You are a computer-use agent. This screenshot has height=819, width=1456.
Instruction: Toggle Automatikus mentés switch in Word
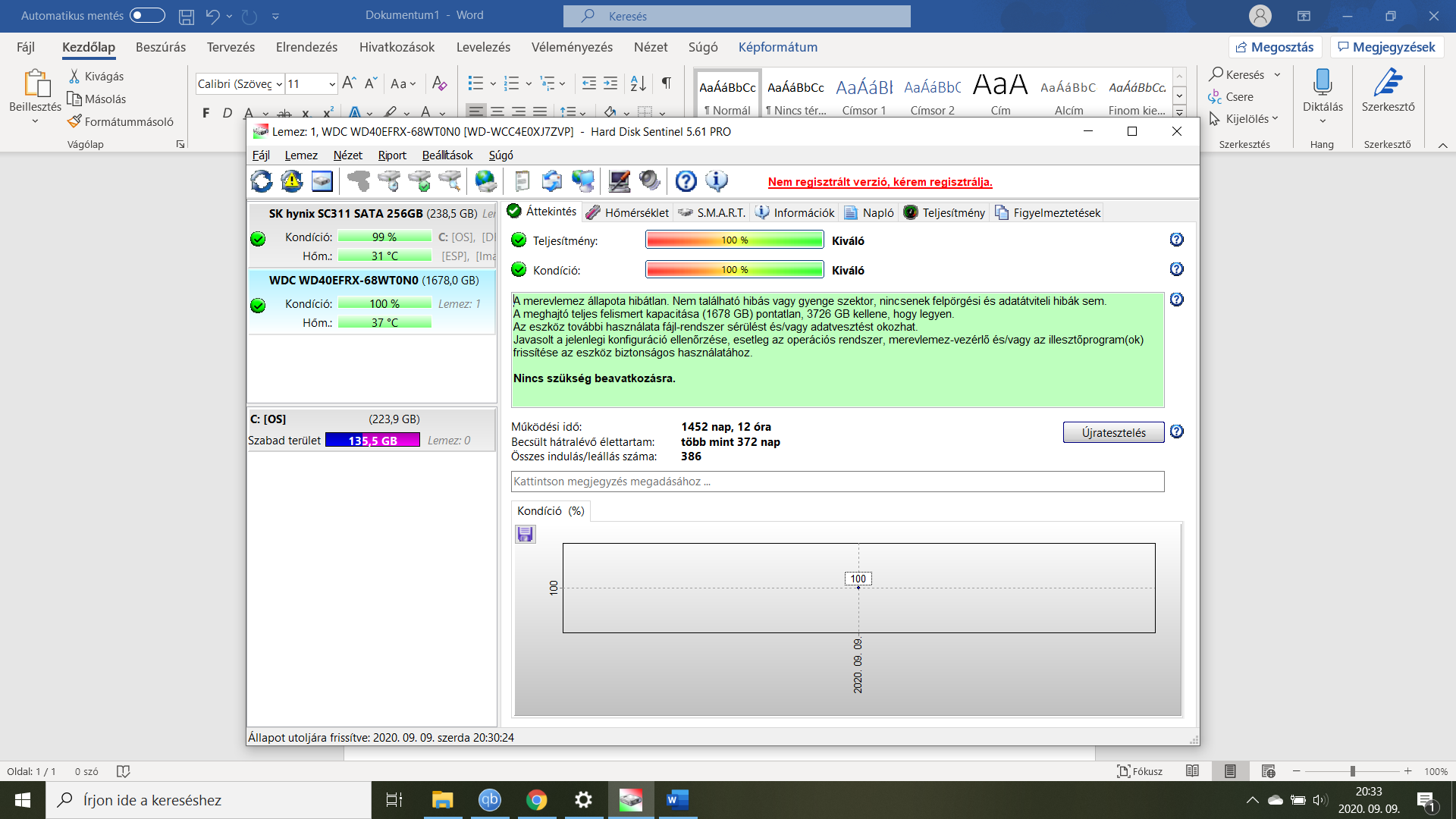[147, 15]
